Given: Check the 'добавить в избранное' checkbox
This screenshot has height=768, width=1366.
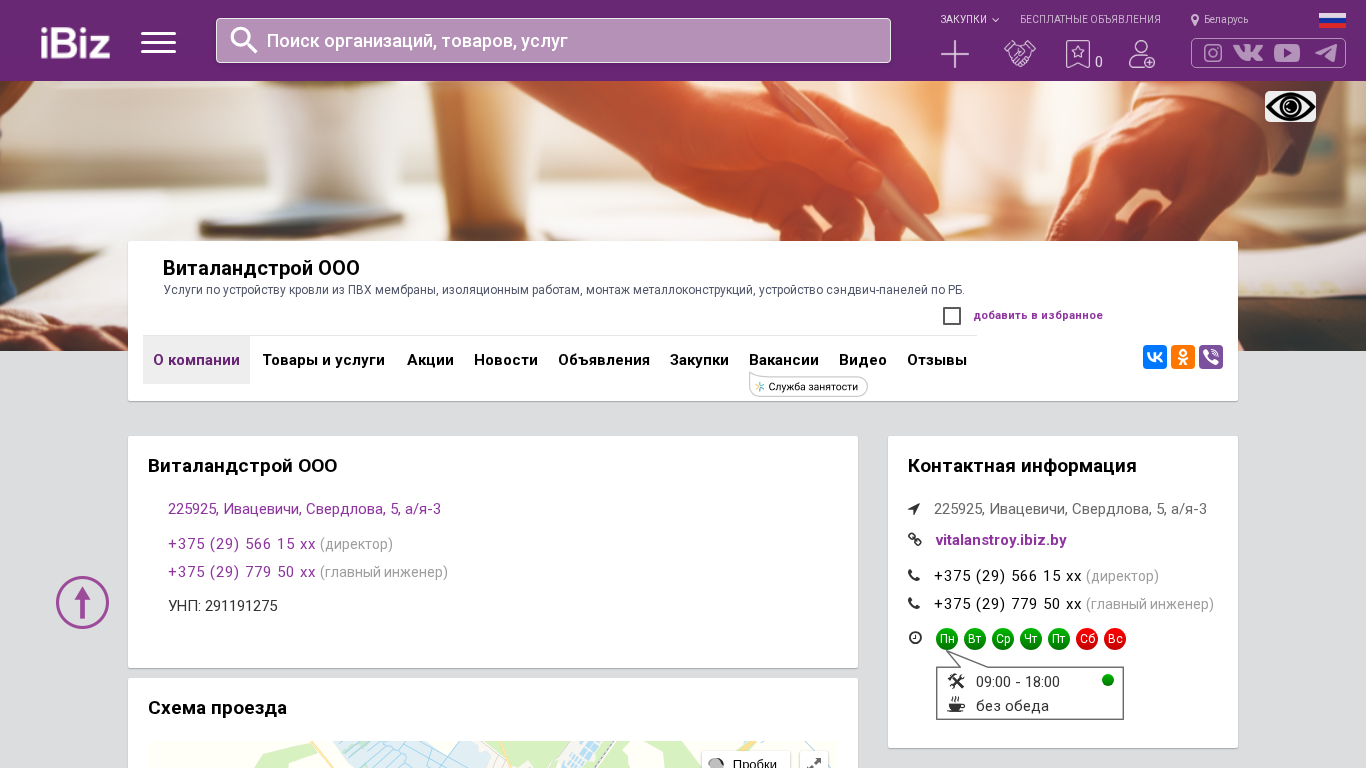Looking at the screenshot, I should (952, 316).
